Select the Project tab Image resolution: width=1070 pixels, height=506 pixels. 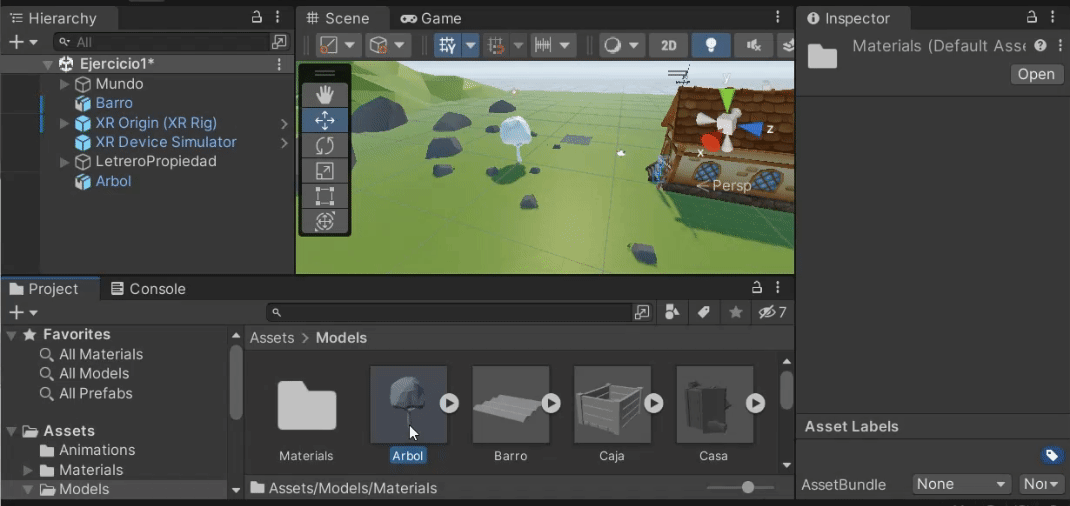coord(44,289)
